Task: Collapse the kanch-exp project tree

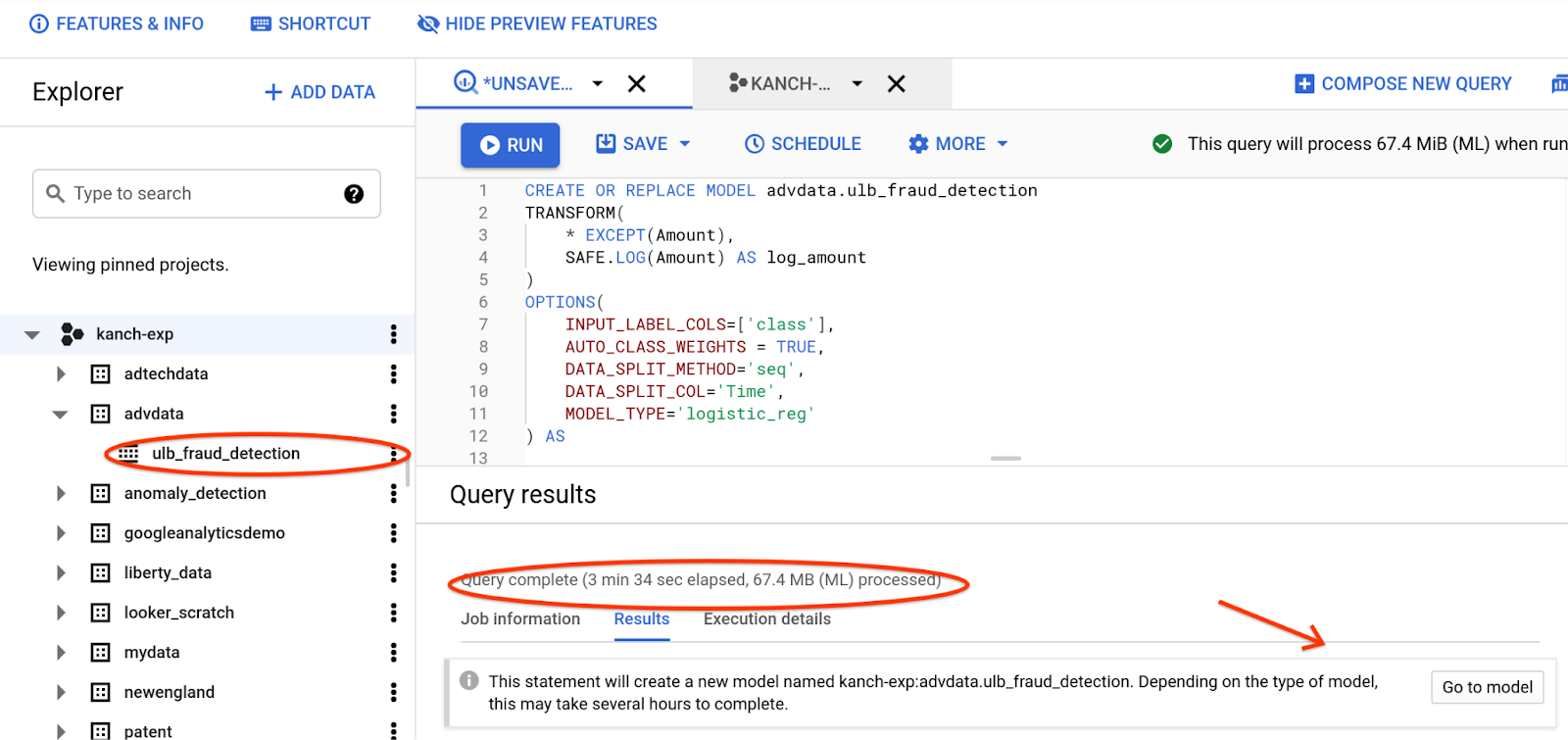Action: point(32,335)
